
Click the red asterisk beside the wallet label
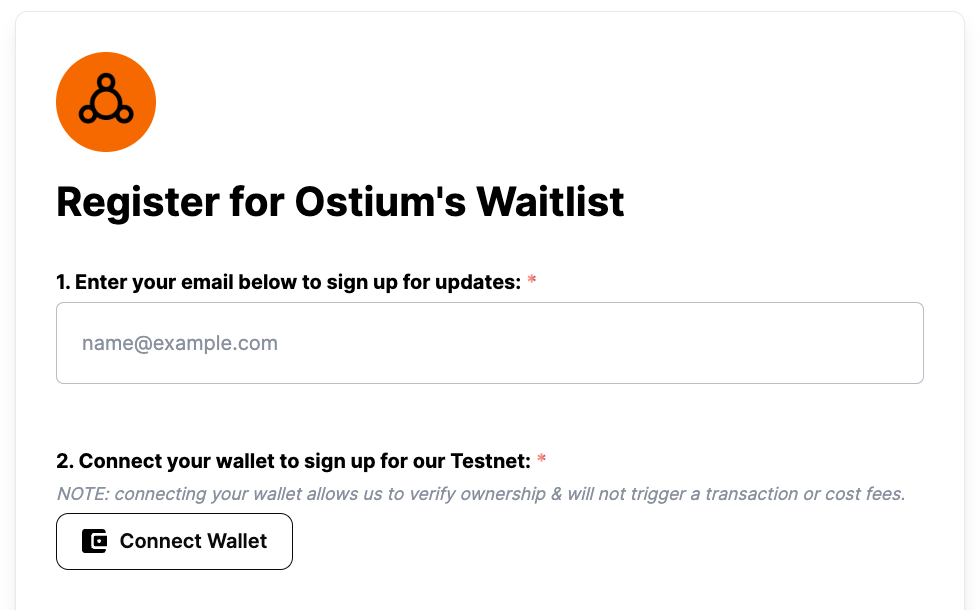coord(542,461)
